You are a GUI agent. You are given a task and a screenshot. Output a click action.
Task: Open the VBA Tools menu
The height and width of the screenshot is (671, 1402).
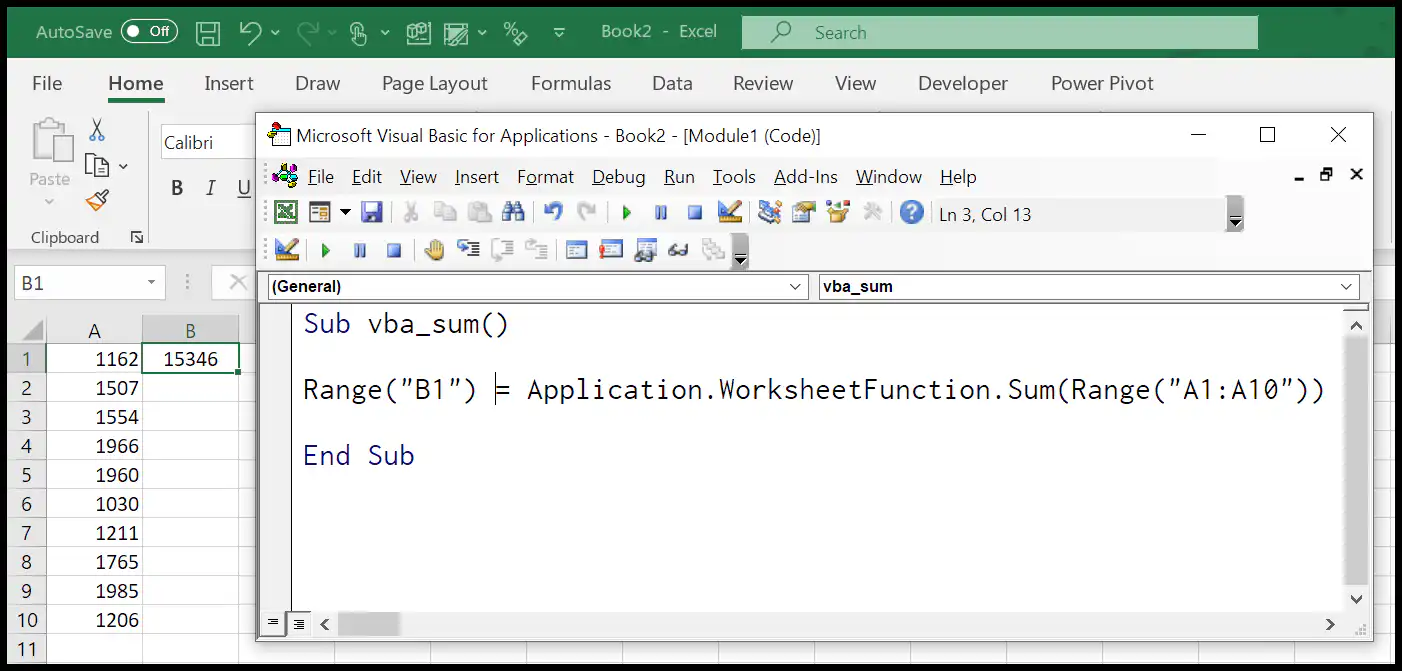click(734, 177)
